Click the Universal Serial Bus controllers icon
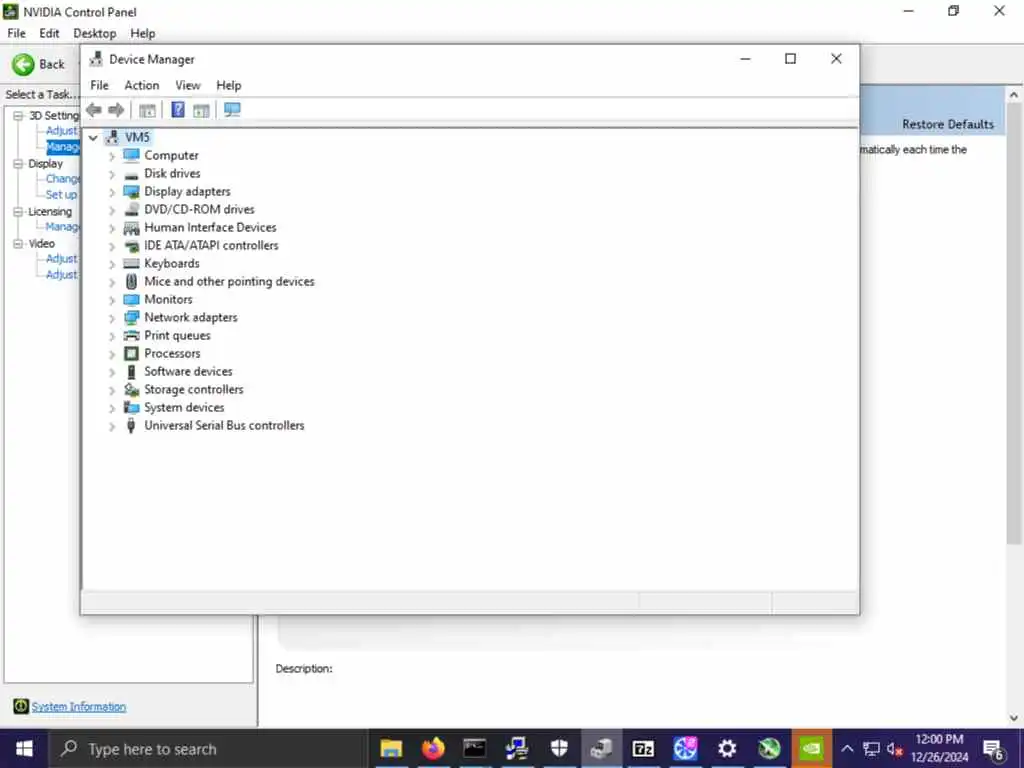 [x=131, y=426]
